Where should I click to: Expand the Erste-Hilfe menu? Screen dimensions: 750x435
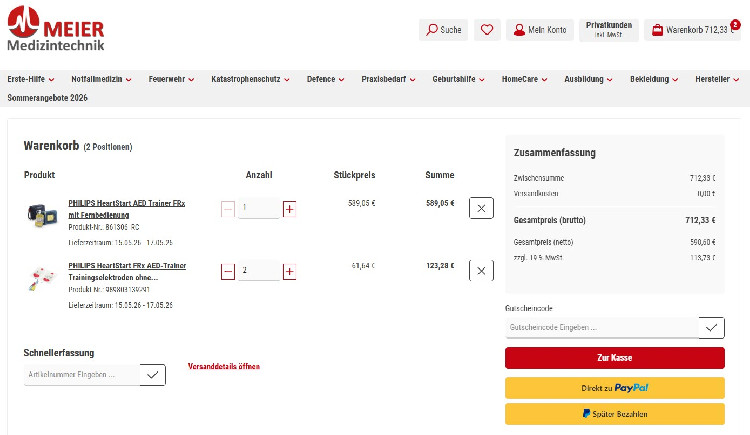pos(31,79)
